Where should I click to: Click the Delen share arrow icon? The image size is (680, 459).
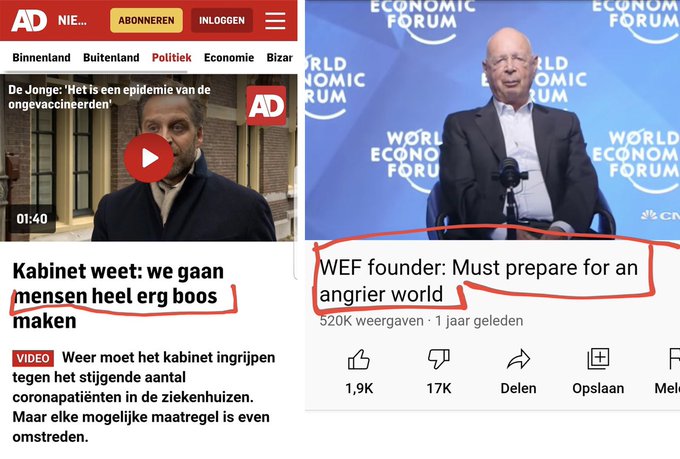click(x=518, y=359)
